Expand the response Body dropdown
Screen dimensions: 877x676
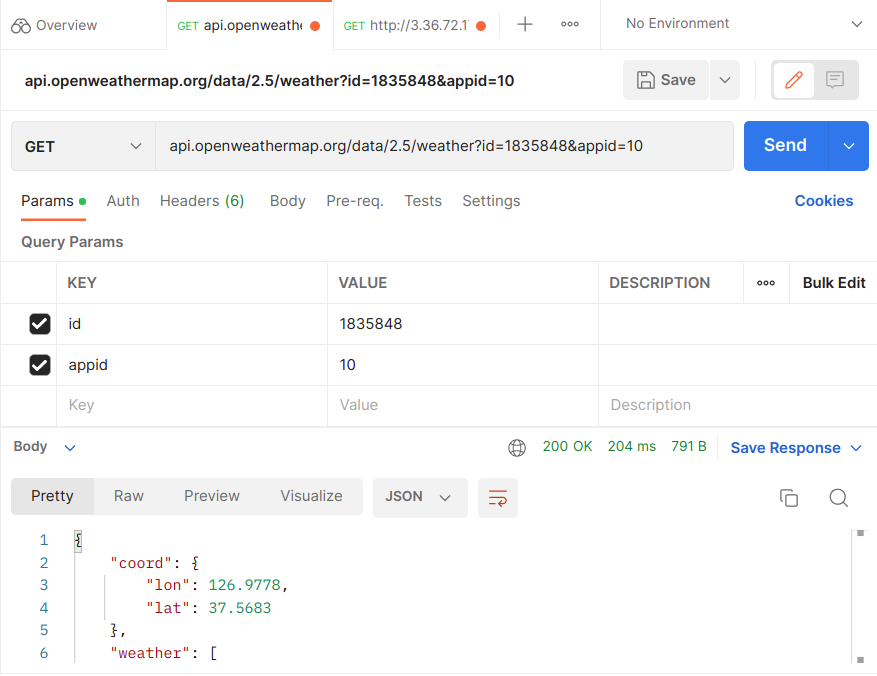[x=45, y=447]
